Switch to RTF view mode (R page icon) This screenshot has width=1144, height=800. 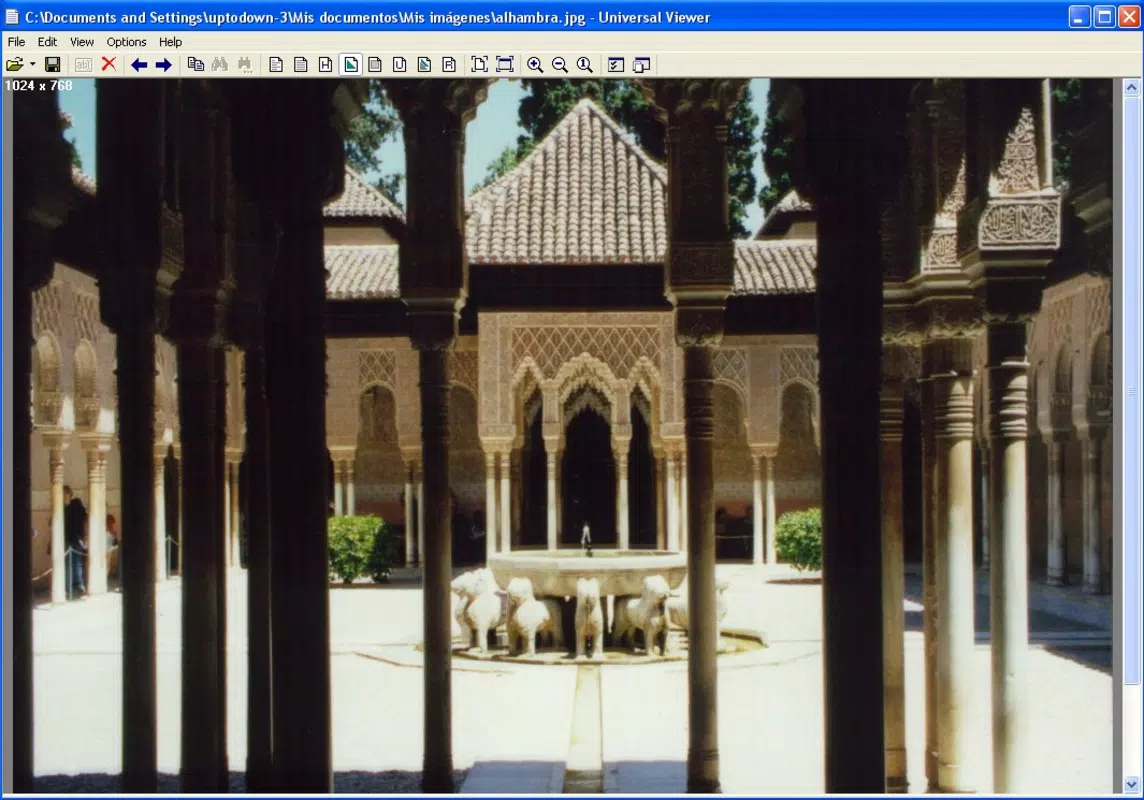449,65
